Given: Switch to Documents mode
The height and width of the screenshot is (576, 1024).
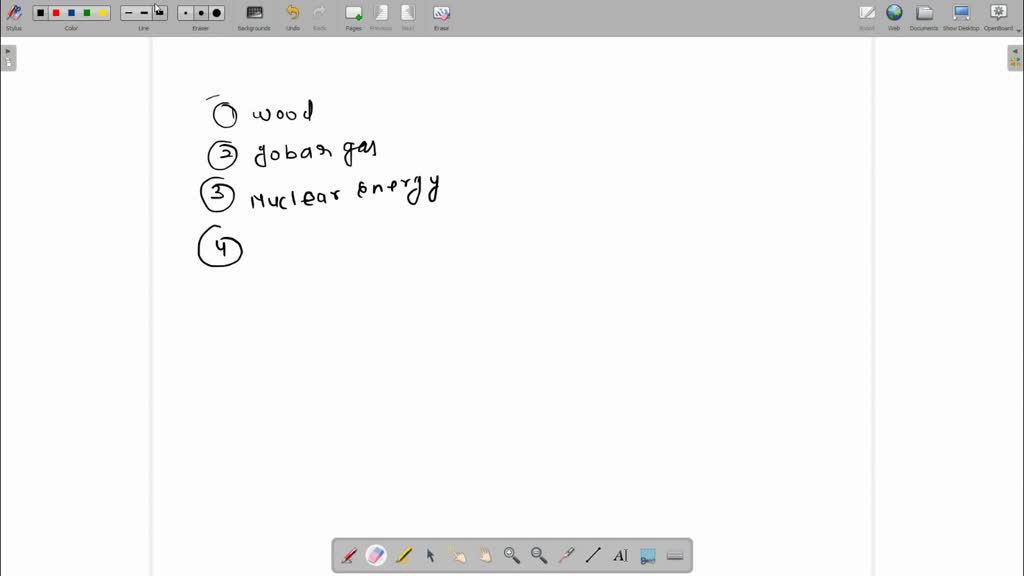Looking at the screenshot, I should tap(924, 16).
